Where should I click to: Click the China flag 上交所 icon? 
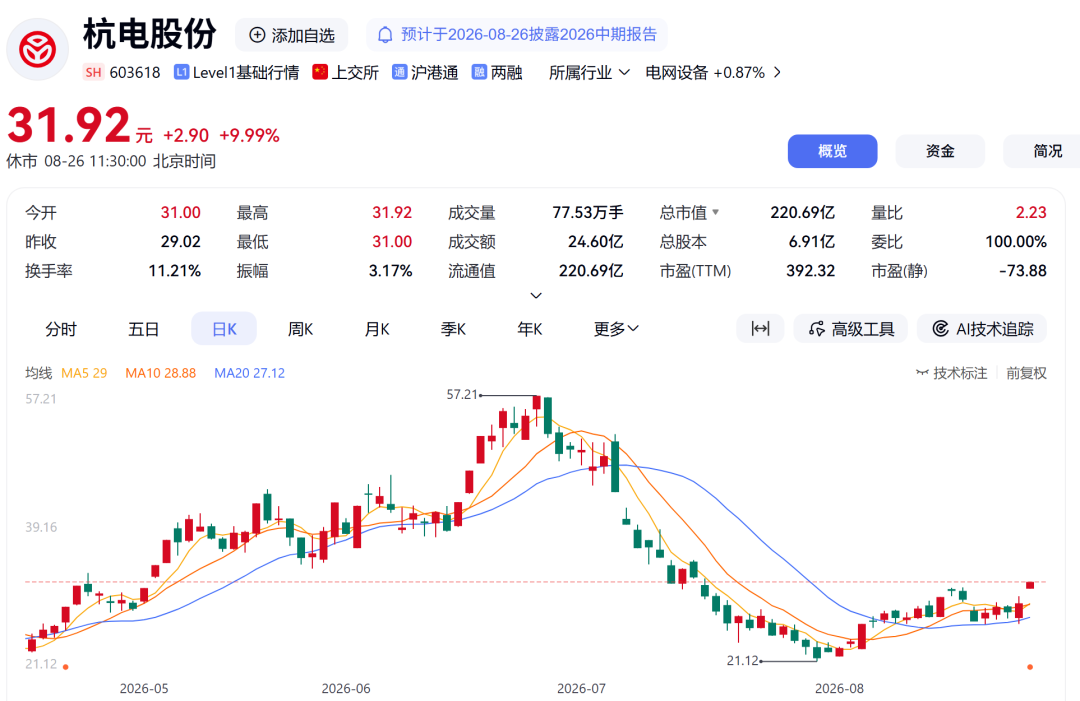[320, 72]
